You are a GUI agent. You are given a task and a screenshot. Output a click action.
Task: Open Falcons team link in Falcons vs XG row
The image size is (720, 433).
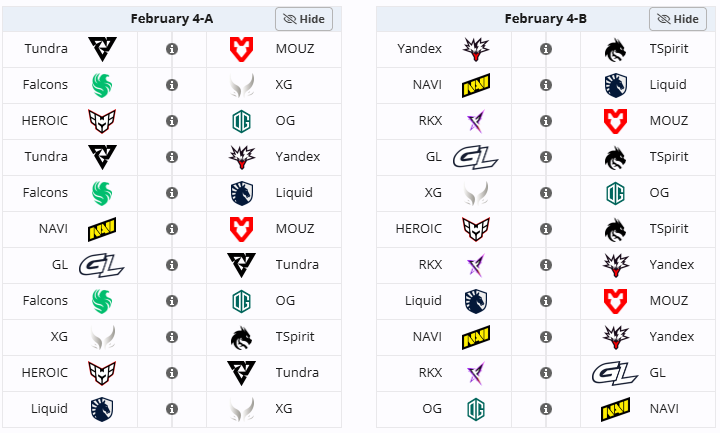coord(45,85)
